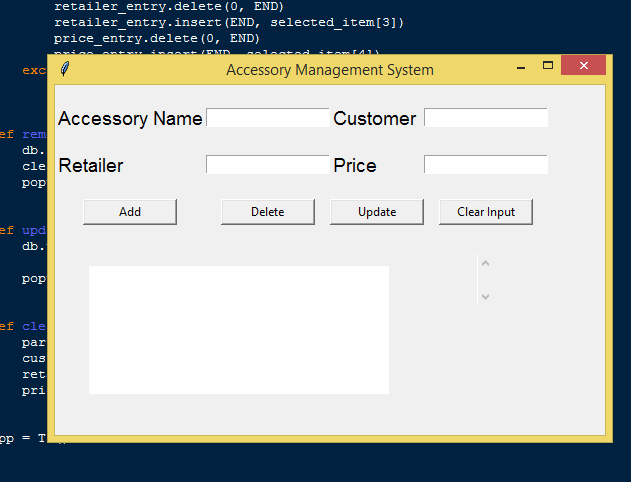Click the scrollbar up arrow
The image size is (631, 482).
485,264
